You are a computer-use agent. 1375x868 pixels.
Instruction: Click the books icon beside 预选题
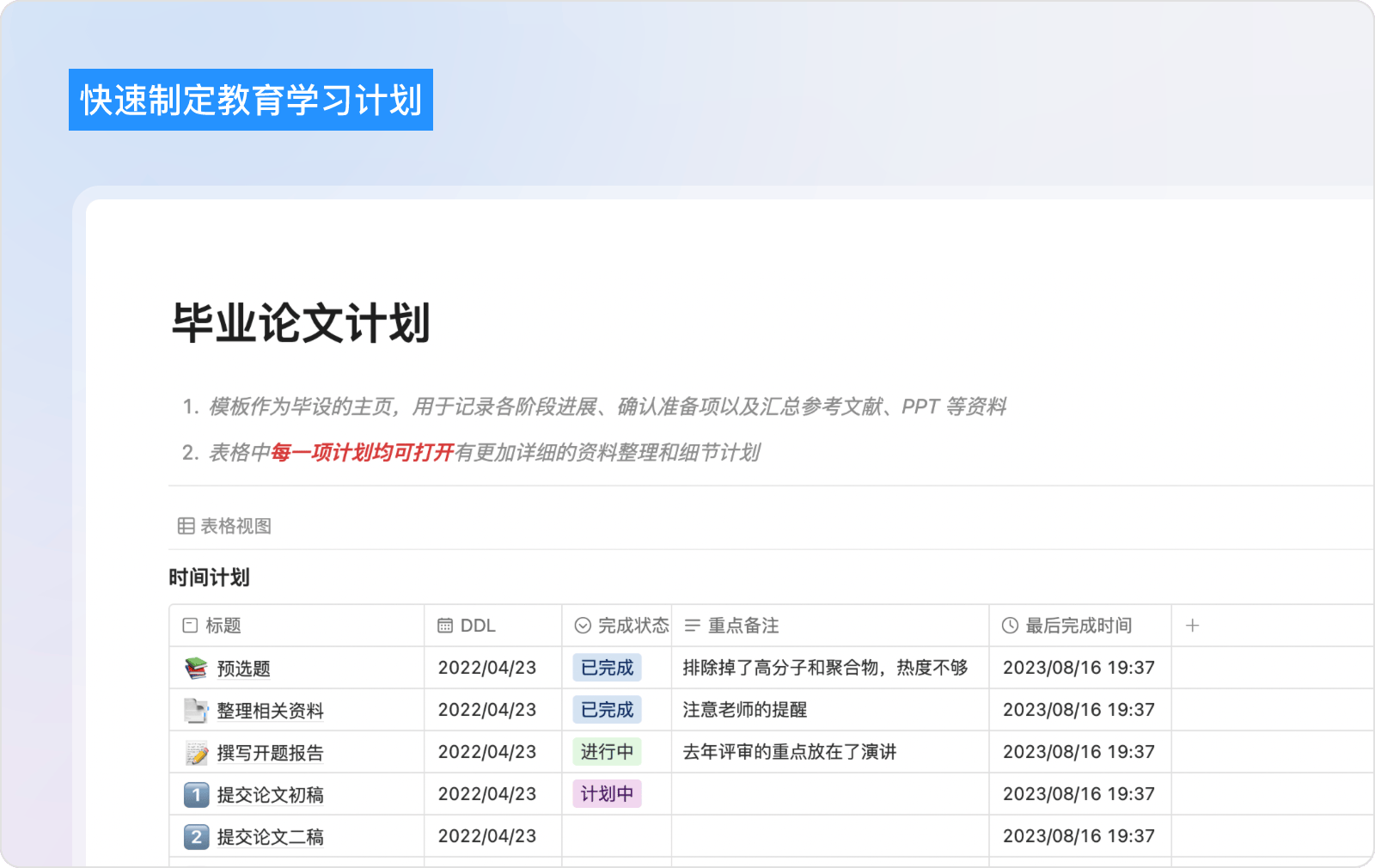(x=196, y=668)
